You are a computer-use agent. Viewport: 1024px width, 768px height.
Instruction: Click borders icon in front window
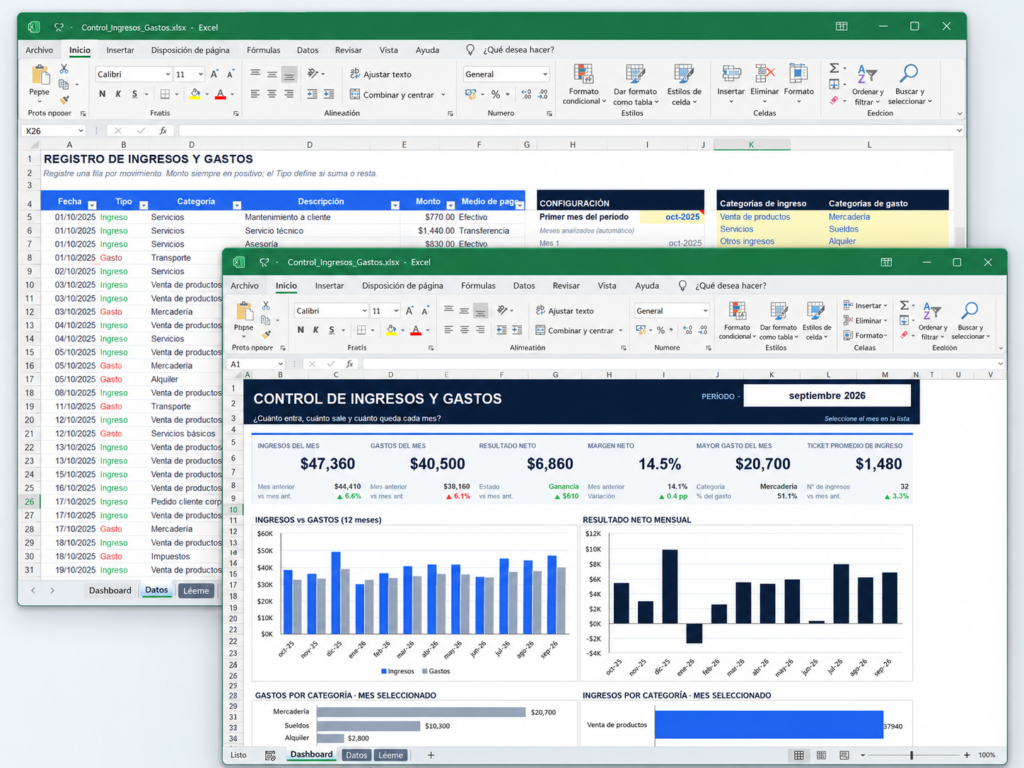click(361, 330)
